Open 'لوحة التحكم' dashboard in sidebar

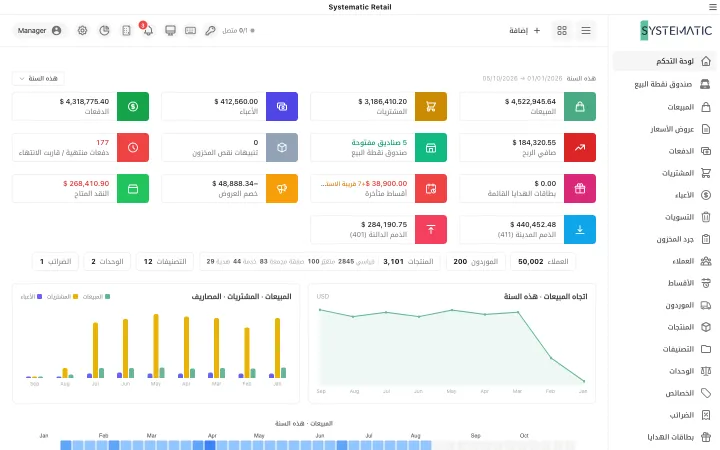664,61
